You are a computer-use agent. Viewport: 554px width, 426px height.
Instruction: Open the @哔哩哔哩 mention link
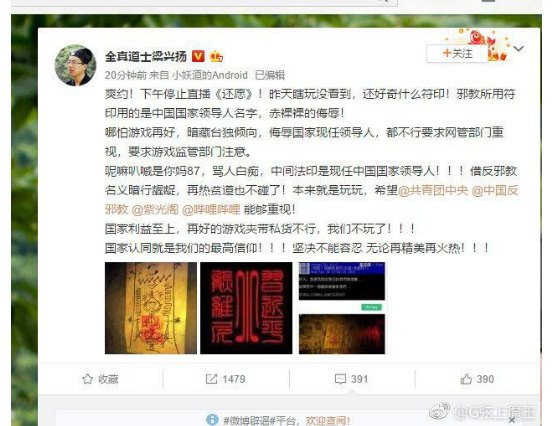pos(211,209)
